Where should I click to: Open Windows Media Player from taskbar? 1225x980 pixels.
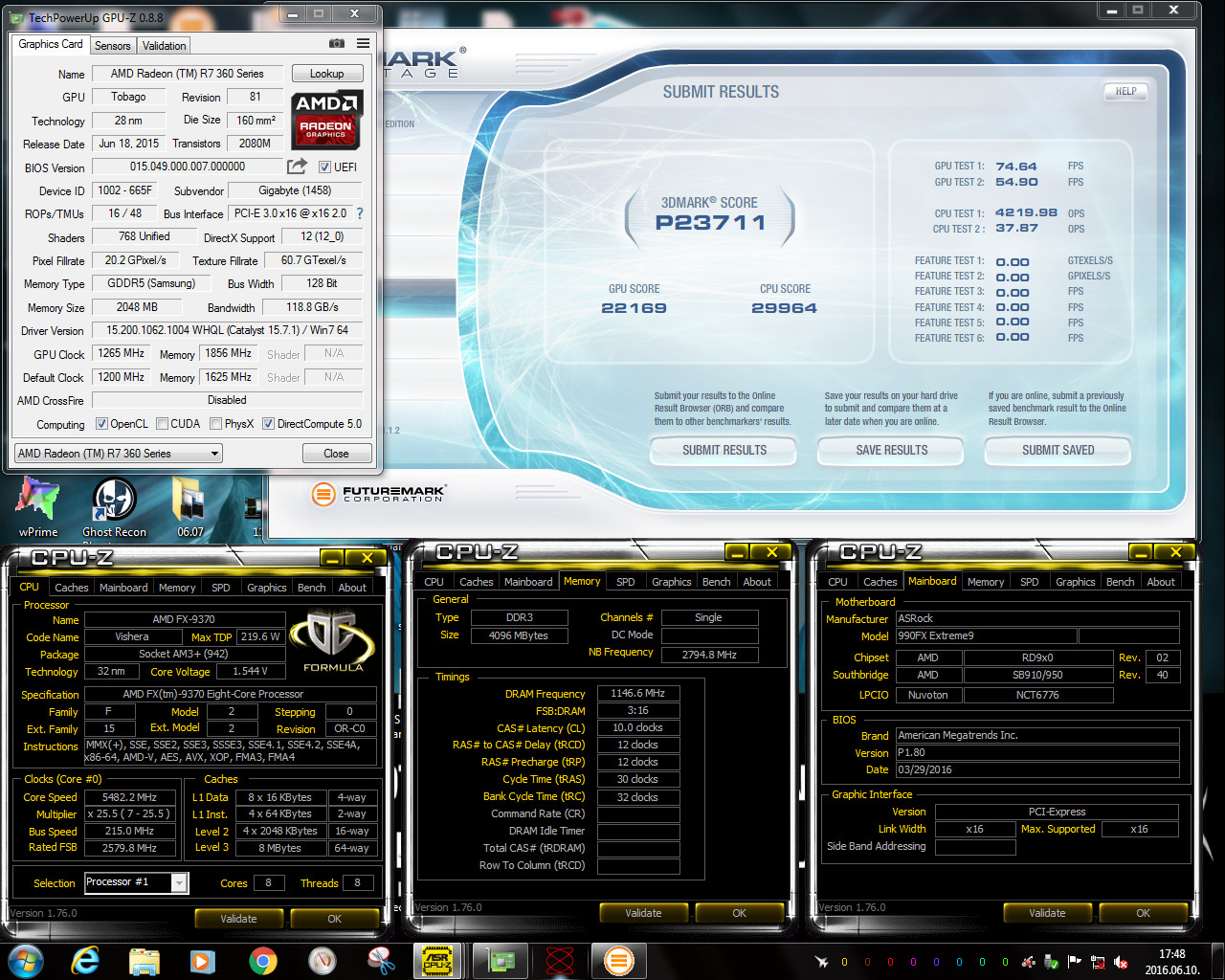[x=203, y=960]
